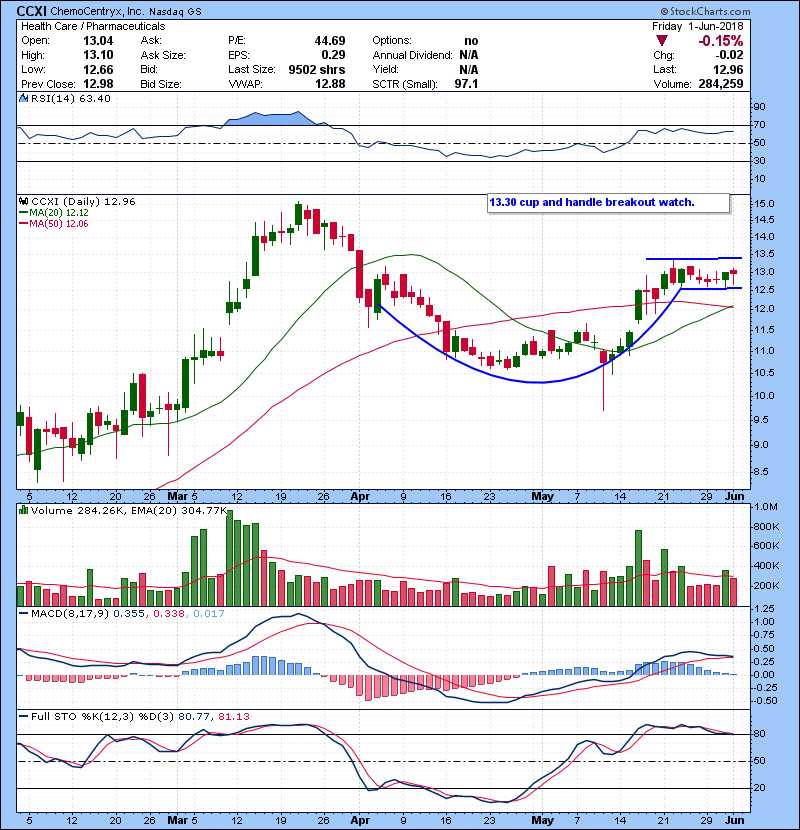Click the Open value 13.04
Screen dimensions: 800x830
pyautogui.click(x=98, y=41)
